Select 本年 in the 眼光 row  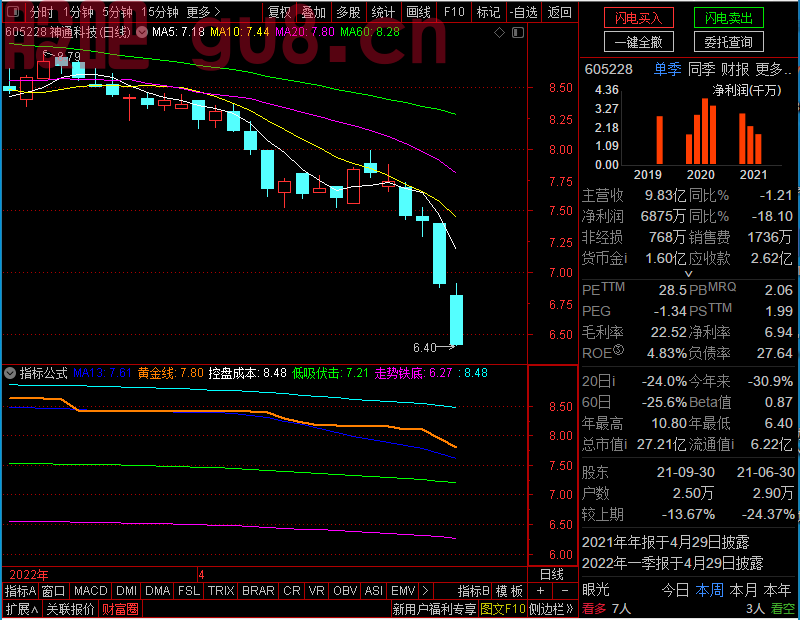pos(778,590)
